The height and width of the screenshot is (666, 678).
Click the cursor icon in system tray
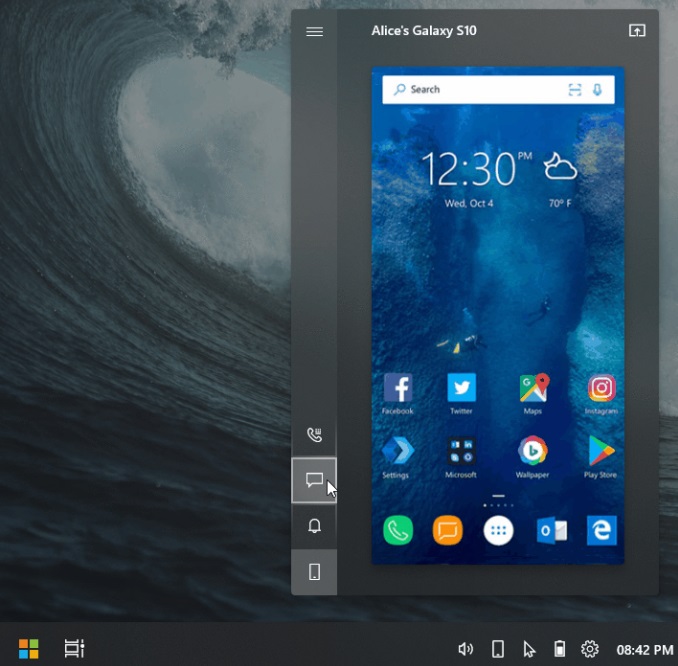click(x=529, y=649)
